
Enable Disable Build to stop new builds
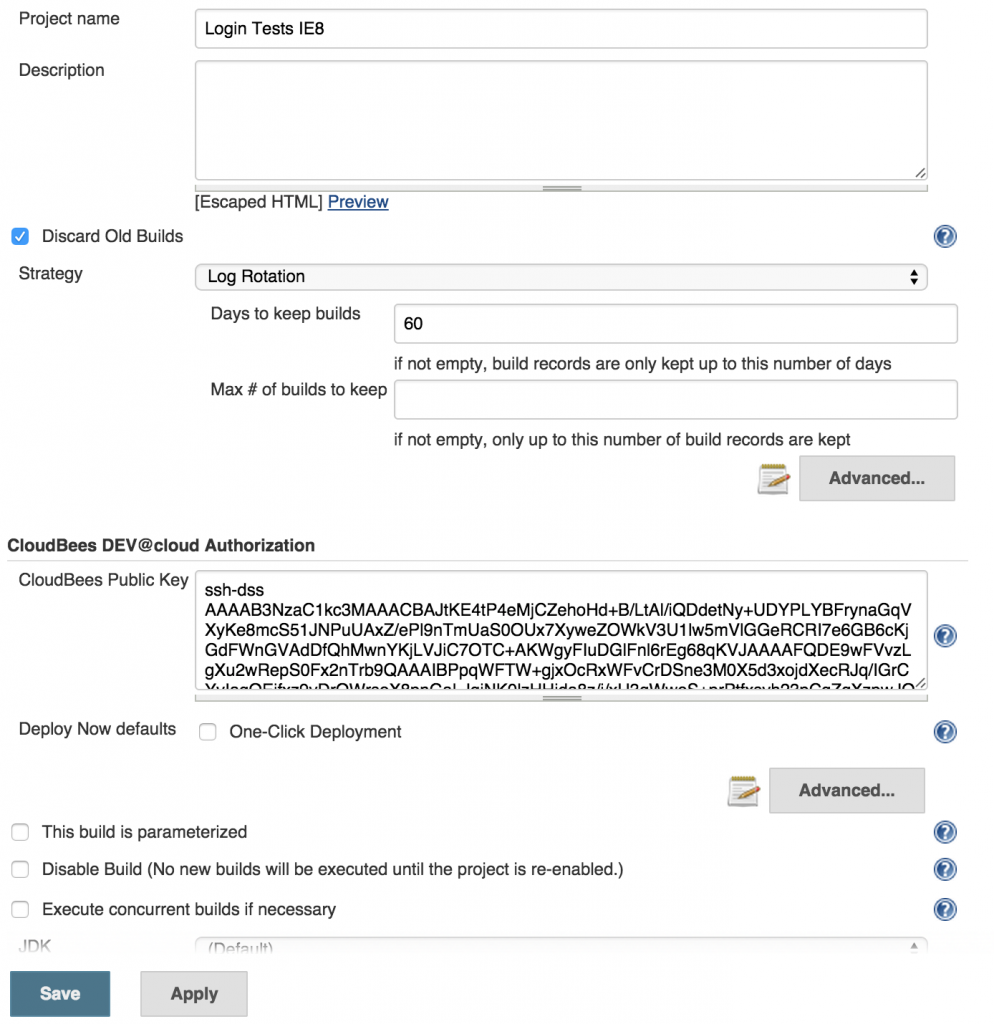click(20, 869)
